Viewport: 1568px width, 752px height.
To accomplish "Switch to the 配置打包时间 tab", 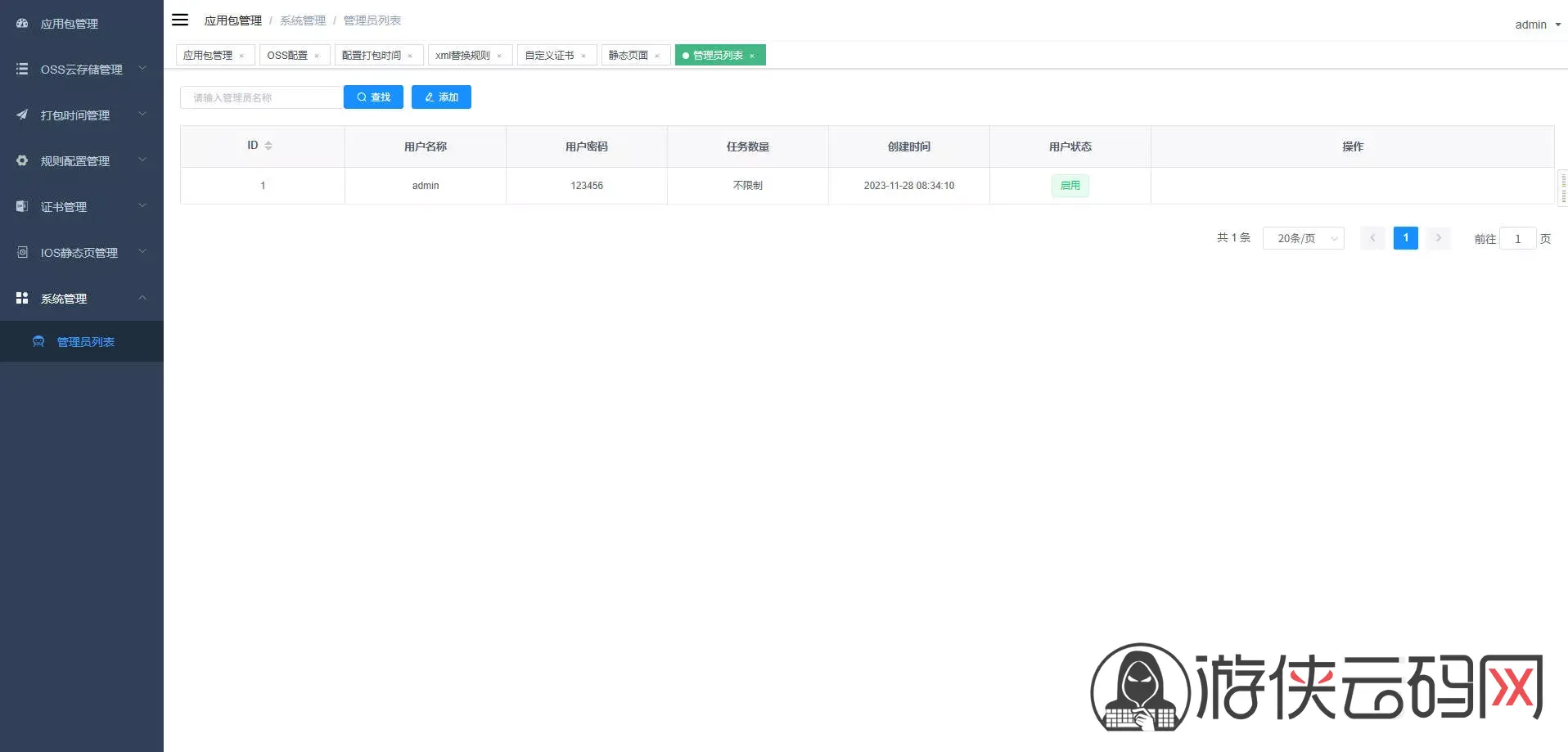I will pyautogui.click(x=372, y=55).
